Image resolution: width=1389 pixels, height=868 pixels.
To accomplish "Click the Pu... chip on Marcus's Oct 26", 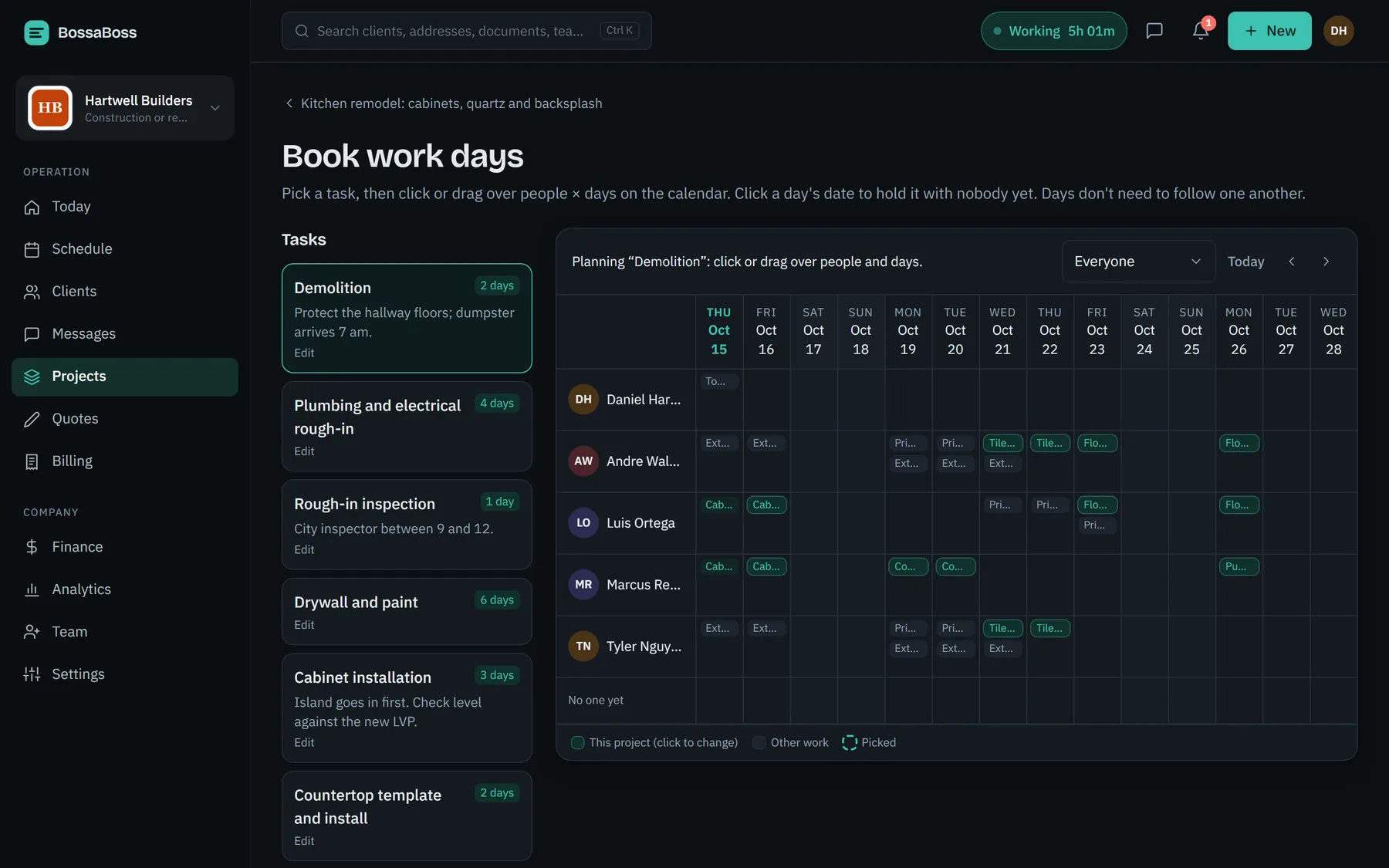I will click(x=1239, y=566).
